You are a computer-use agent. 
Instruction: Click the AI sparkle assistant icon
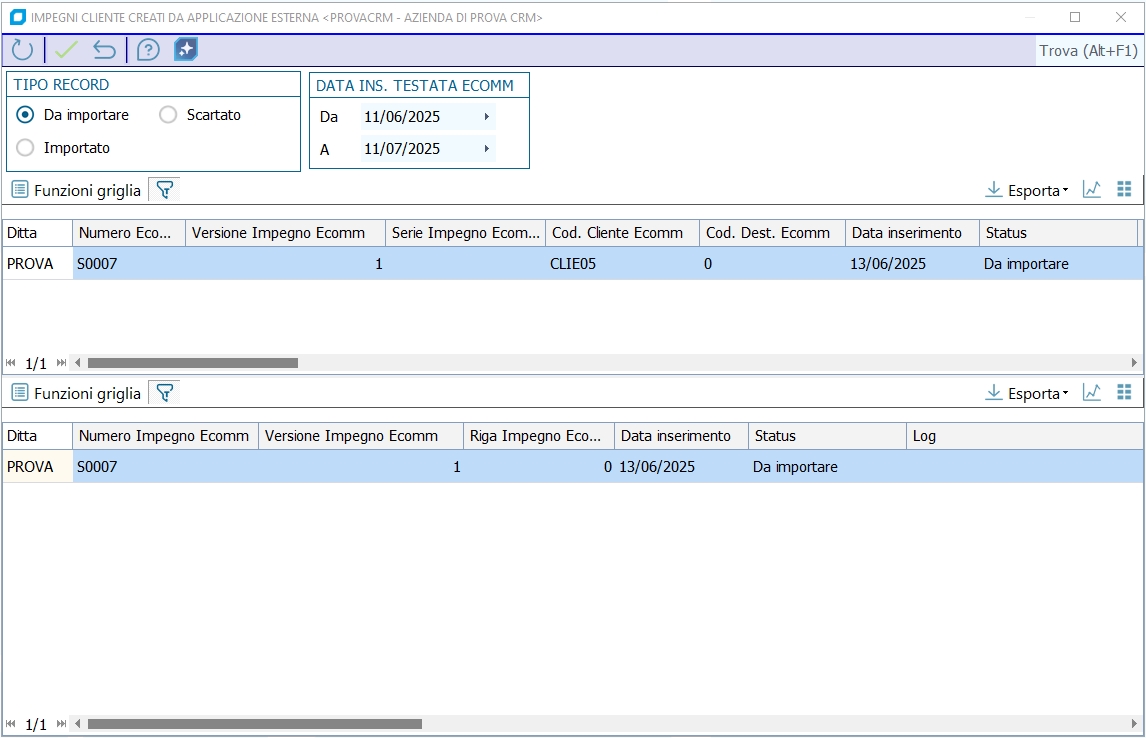(186, 50)
